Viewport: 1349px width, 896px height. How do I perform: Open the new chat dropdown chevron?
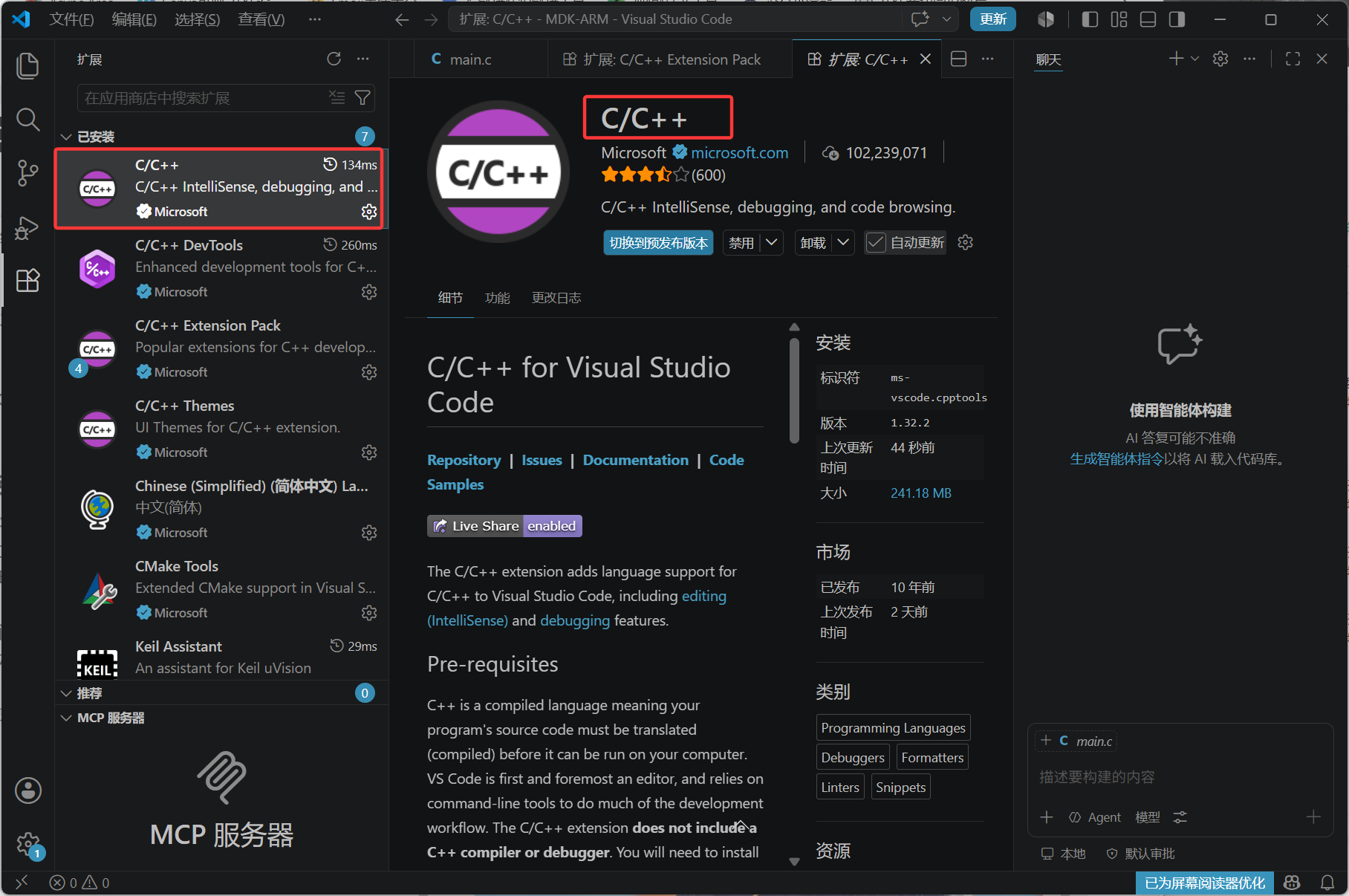pyautogui.click(x=1194, y=59)
